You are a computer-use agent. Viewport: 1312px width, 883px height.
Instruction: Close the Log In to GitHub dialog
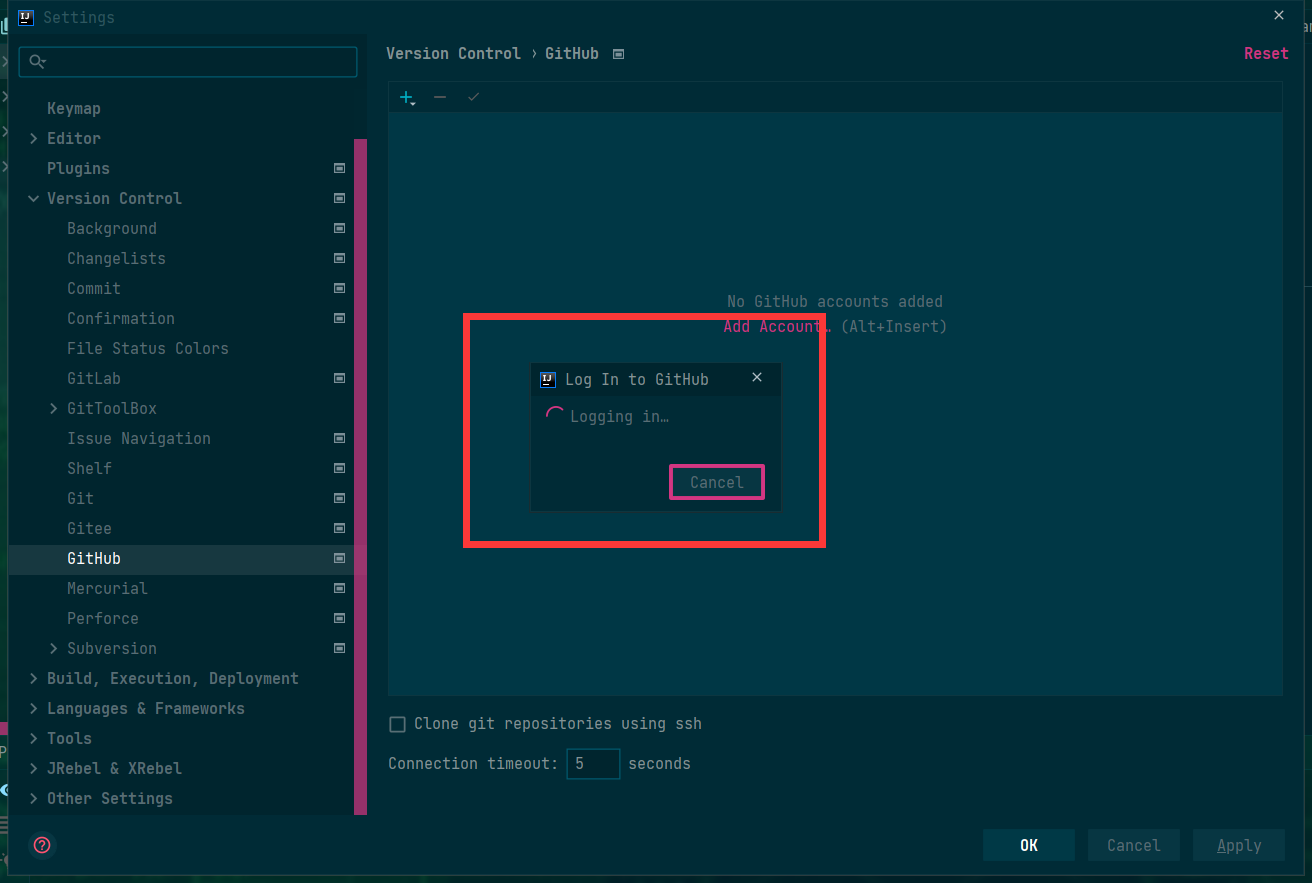[757, 377]
